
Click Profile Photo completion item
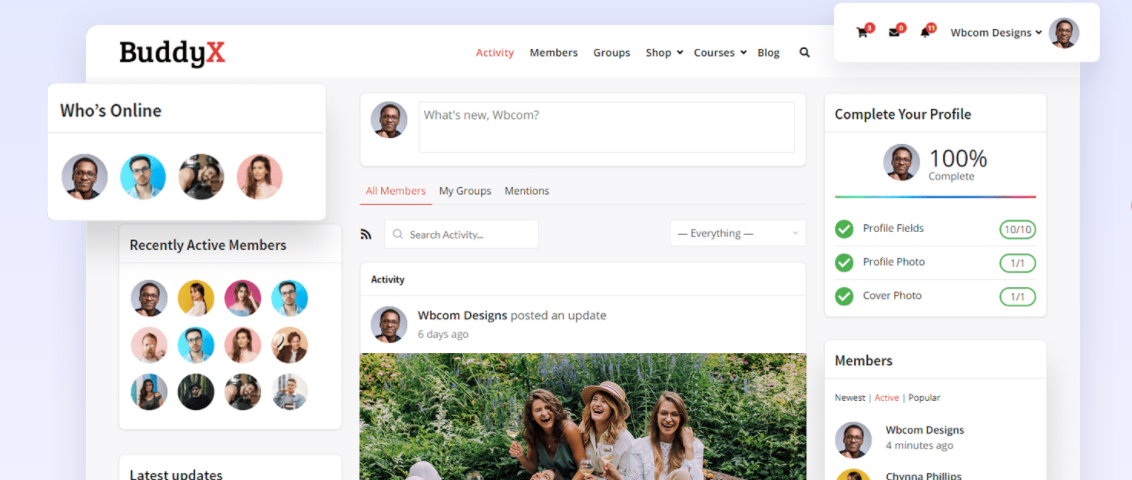coord(894,262)
